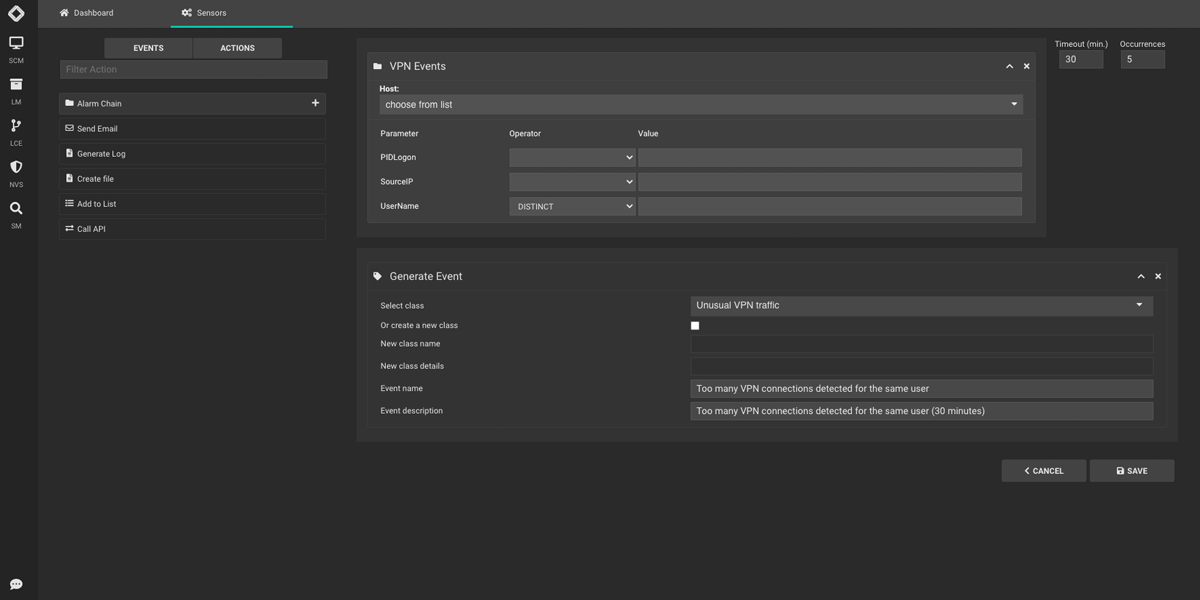Open the Host choose from list dropdown
Screen dimensions: 1200x600
pos(700,104)
